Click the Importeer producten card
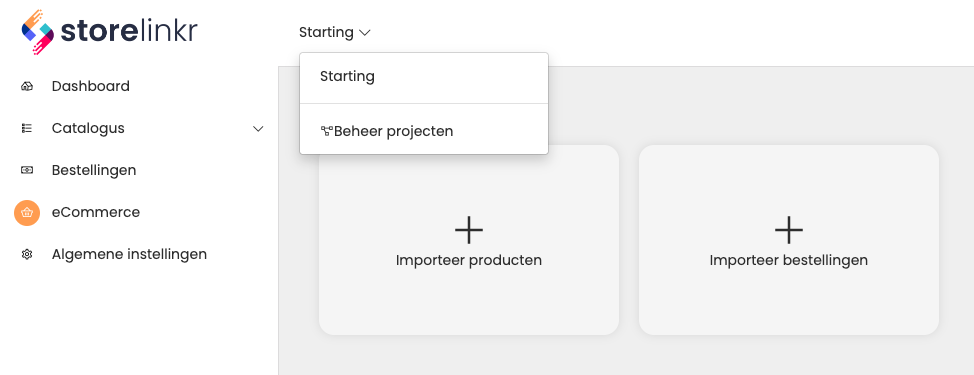The height and width of the screenshot is (375, 974). (469, 240)
